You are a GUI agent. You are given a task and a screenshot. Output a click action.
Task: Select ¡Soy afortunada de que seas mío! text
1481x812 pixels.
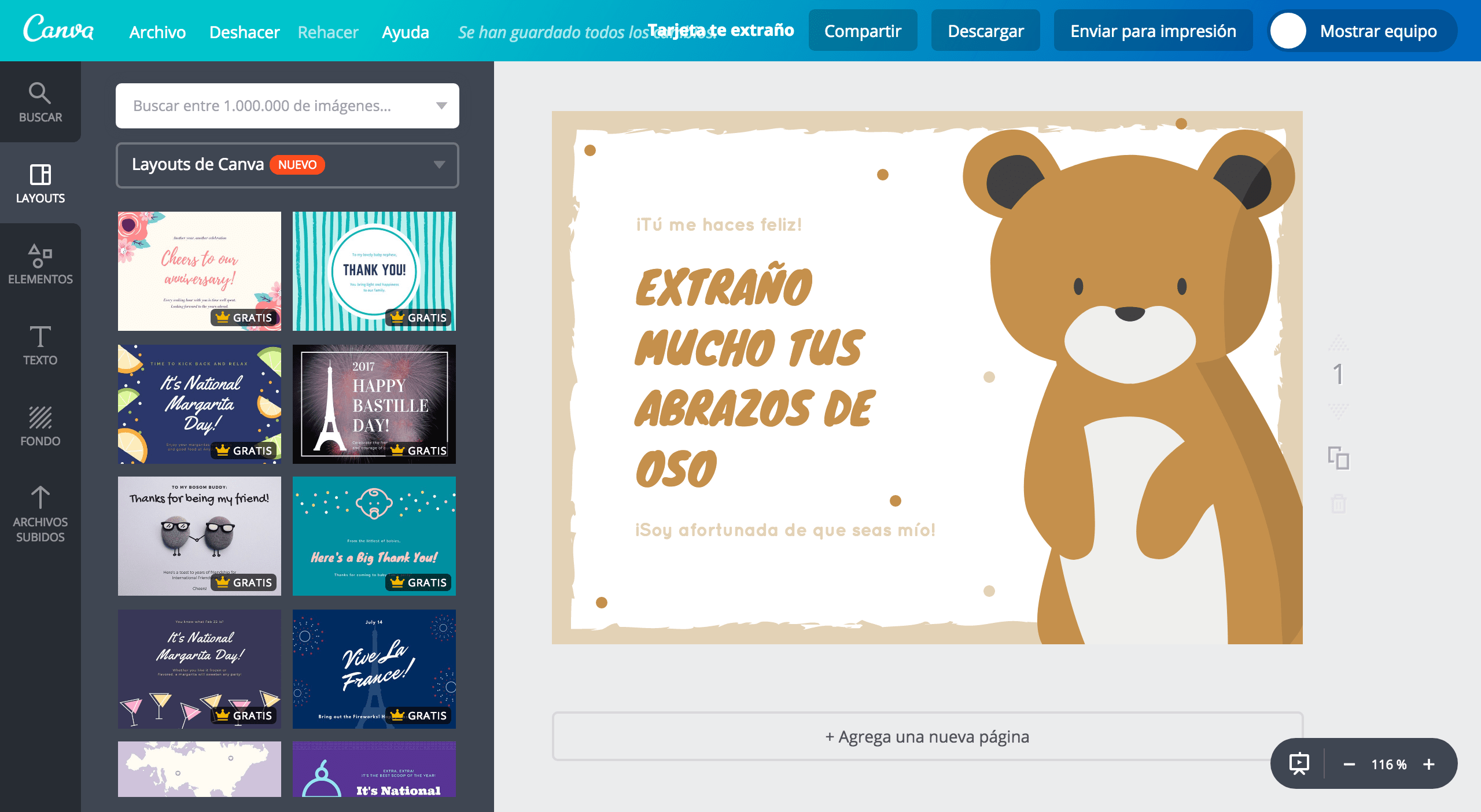coord(785,530)
